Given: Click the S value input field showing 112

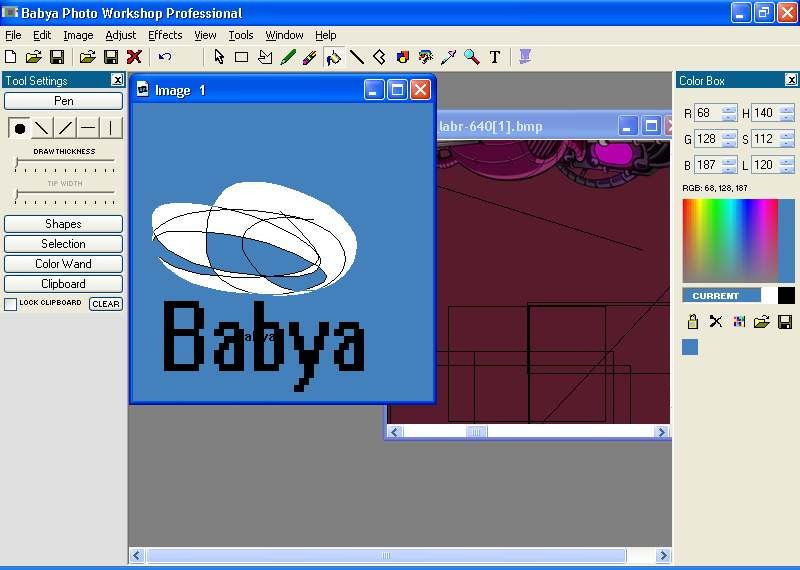Looking at the screenshot, I should coord(766,139).
